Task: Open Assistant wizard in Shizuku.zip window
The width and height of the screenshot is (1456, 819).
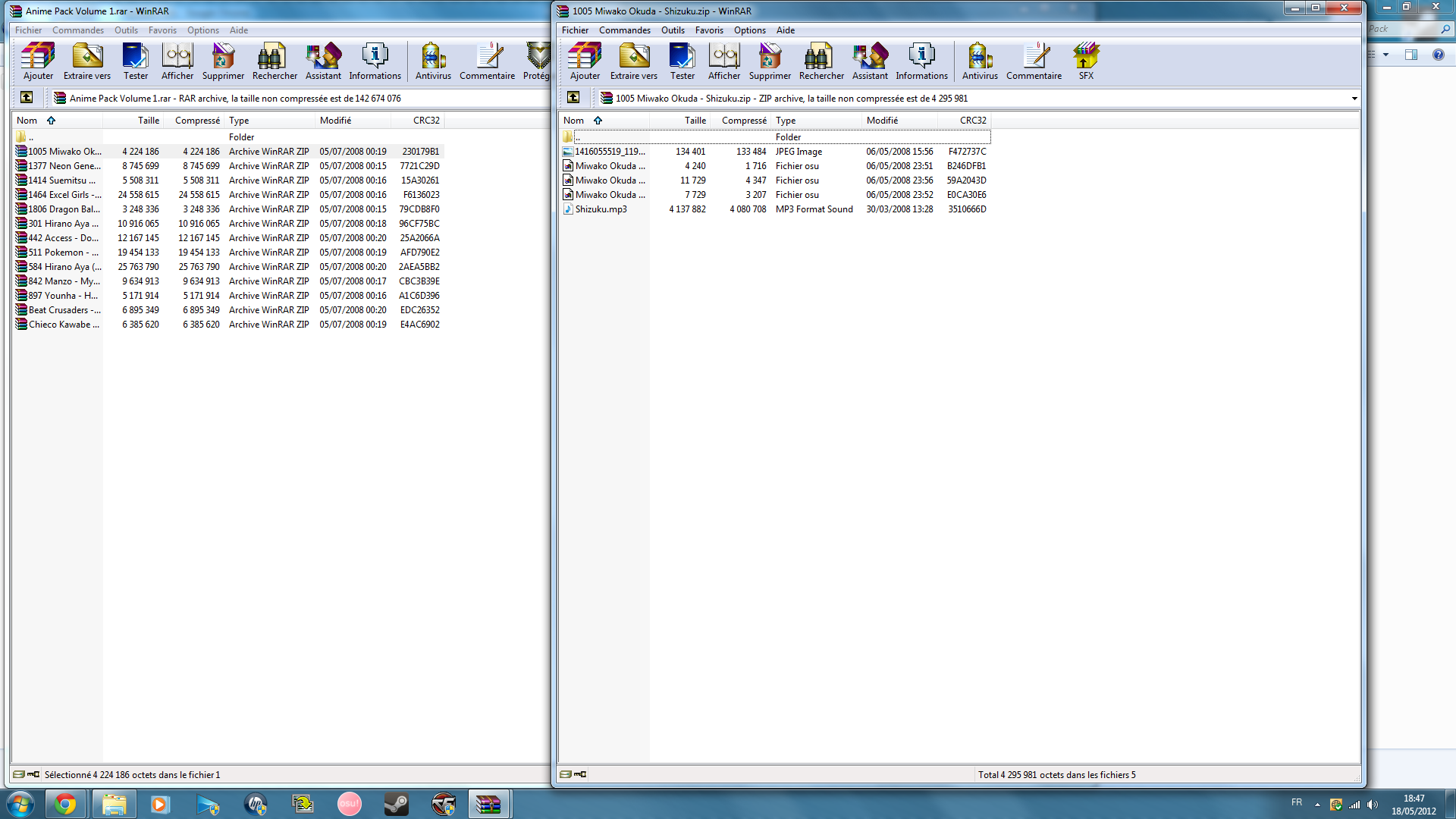Action: [x=870, y=61]
